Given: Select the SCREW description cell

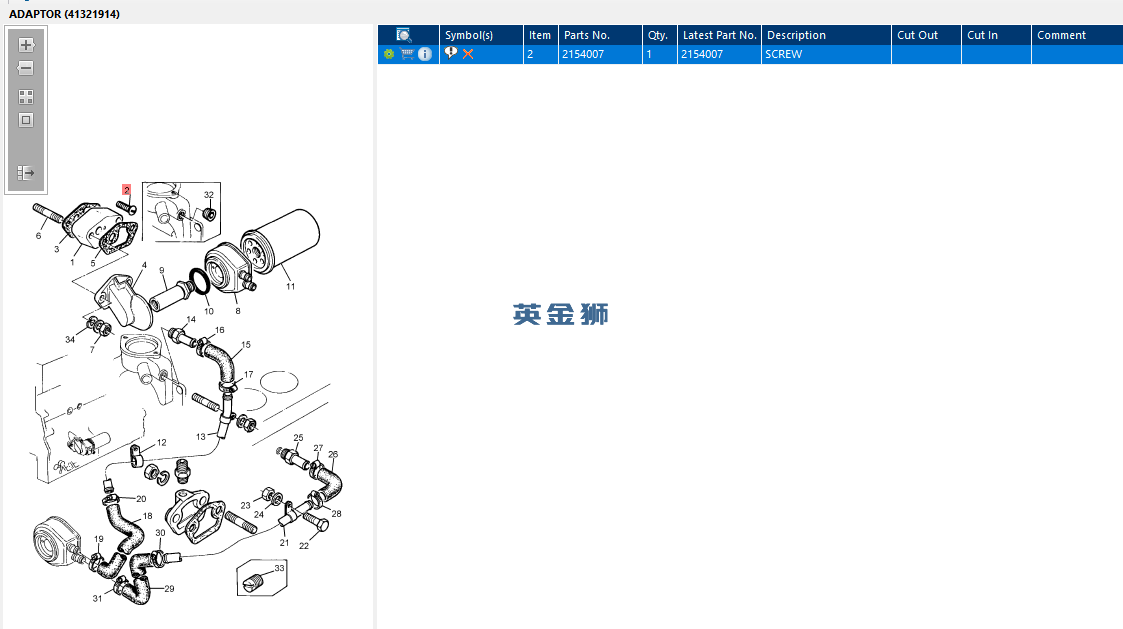Looking at the screenshot, I should 826,54.
